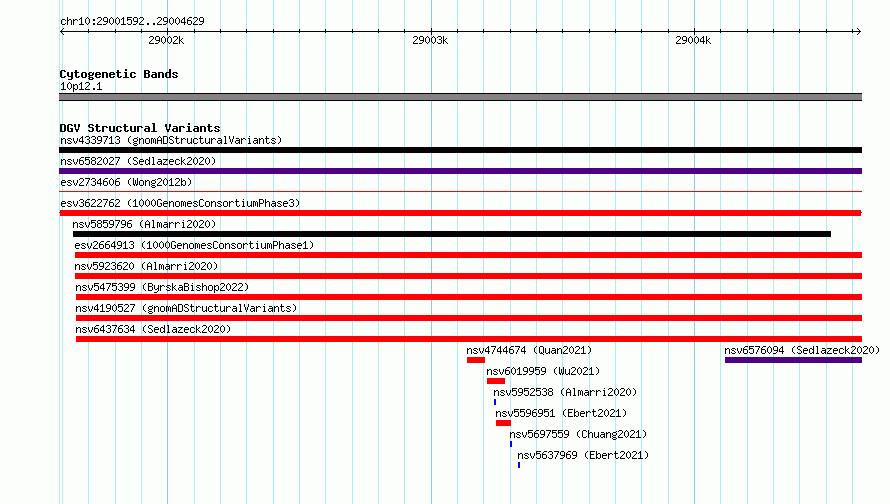Click the blue nsv5637969 variant marker
This screenshot has height=504, width=890.
(519, 465)
